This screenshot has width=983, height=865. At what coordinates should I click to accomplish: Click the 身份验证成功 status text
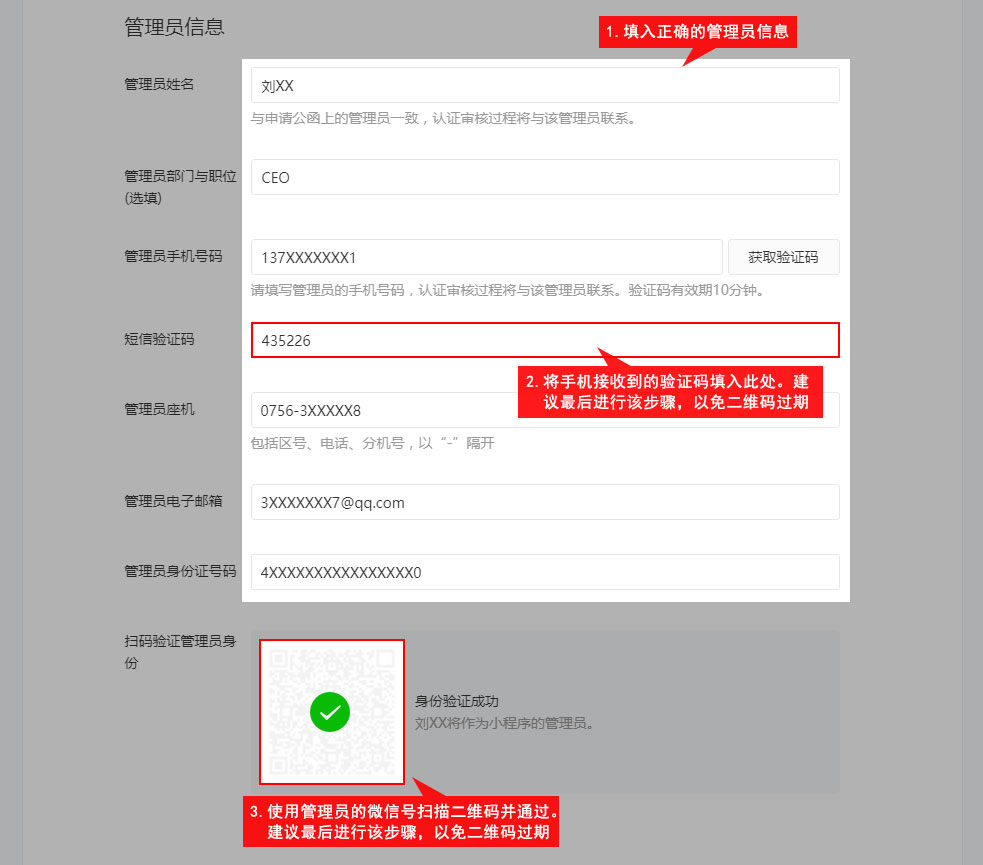[456, 701]
